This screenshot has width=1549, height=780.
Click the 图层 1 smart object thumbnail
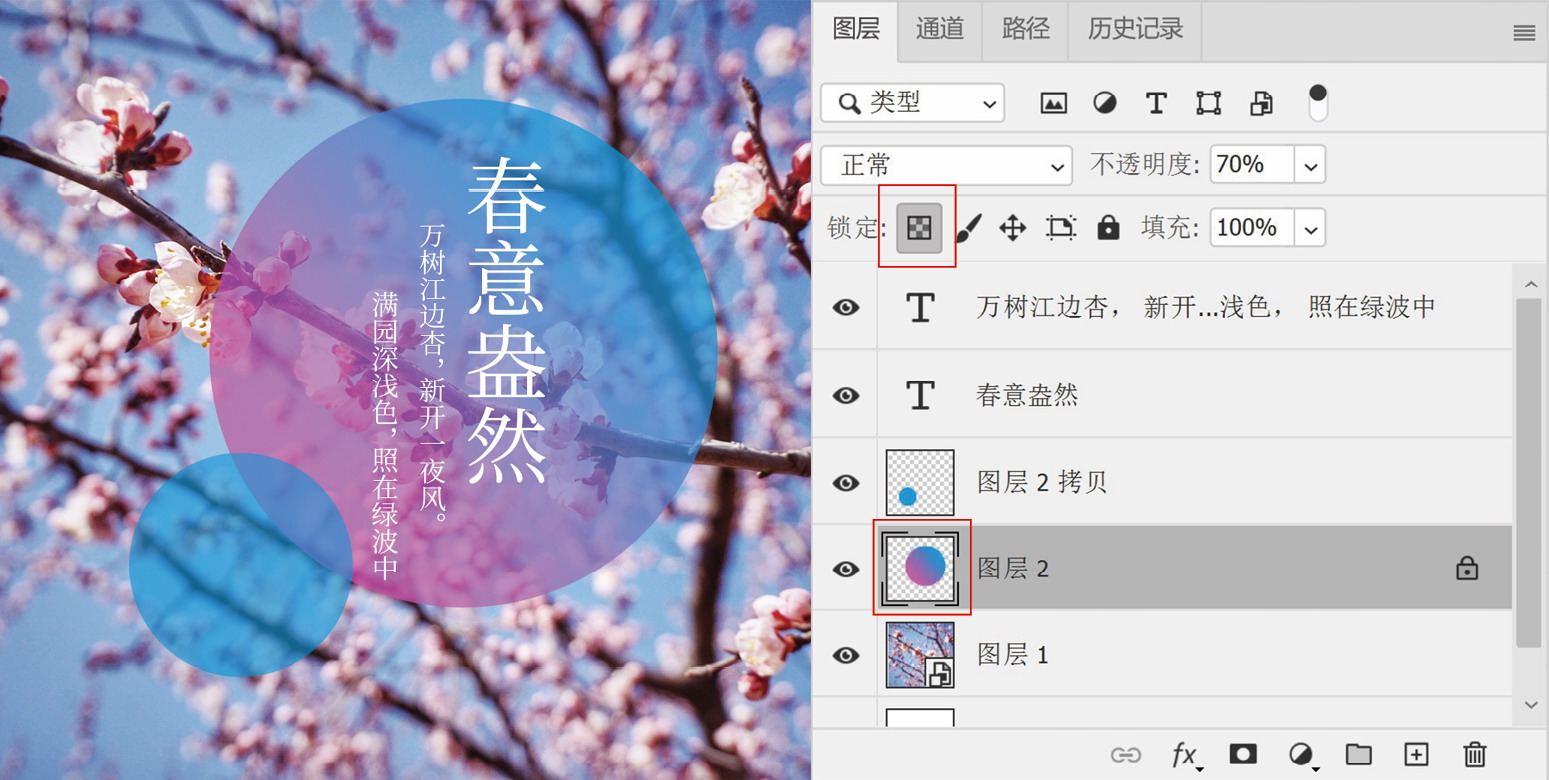coord(920,655)
